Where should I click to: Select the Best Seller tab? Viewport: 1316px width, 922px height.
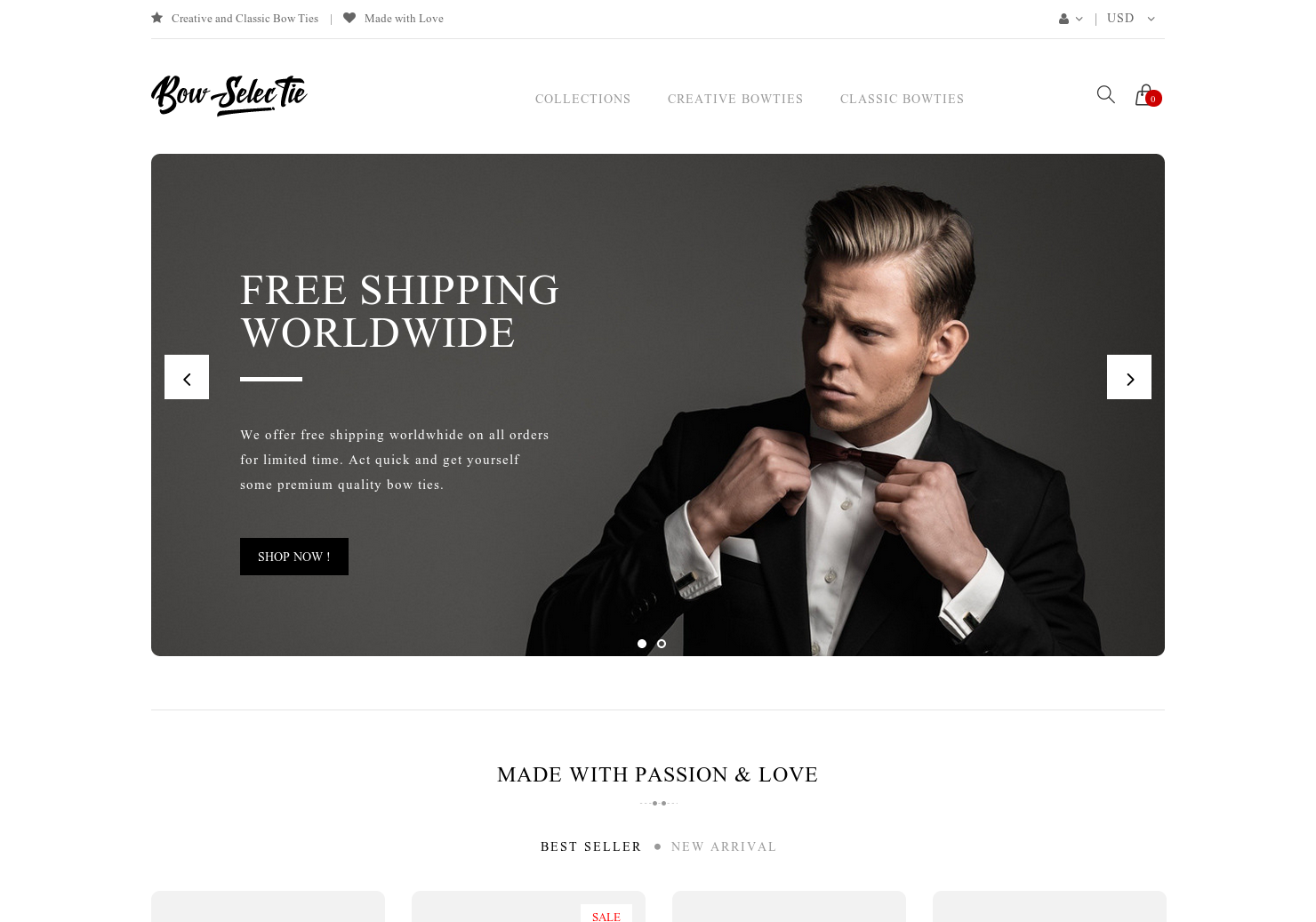[x=590, y=846]
